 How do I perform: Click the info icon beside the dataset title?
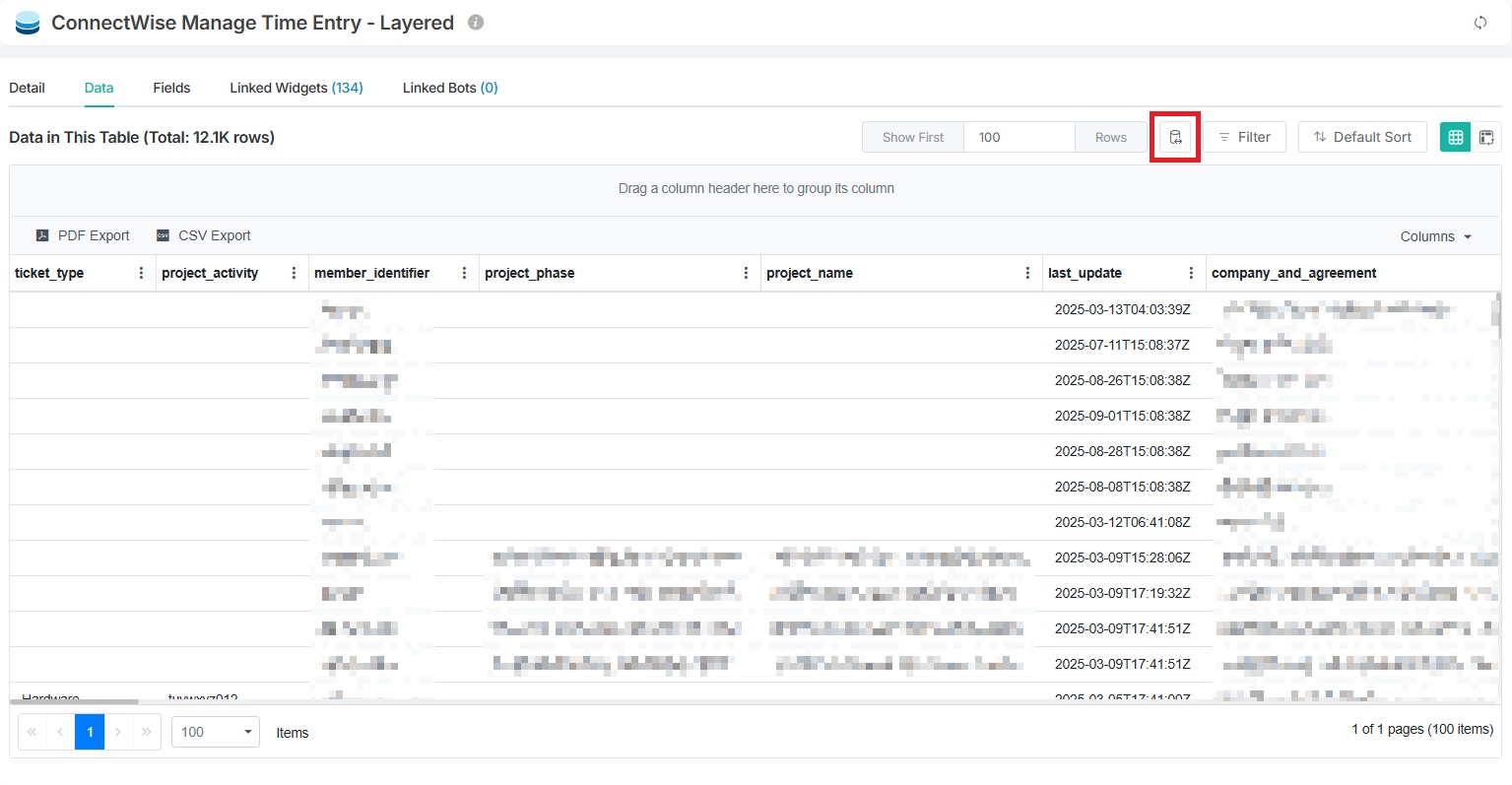pyautogui.click(x=476, y=22)
